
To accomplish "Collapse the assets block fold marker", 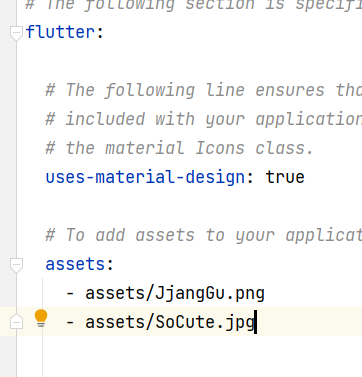I will 16,265.
